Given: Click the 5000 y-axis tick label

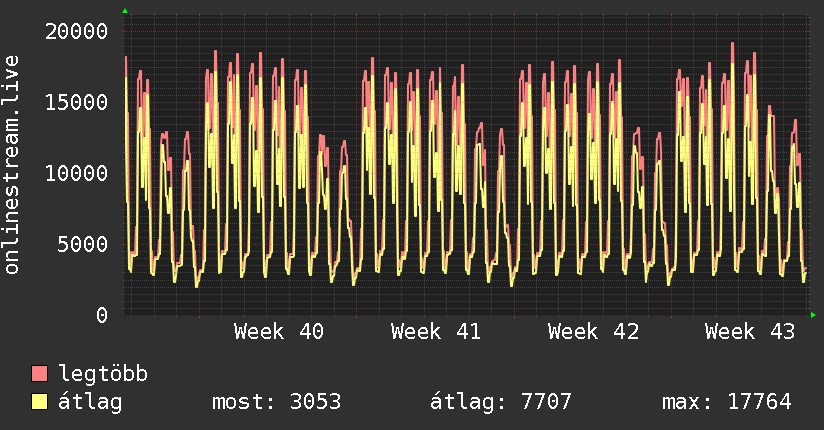Looking at the screenshot, I should coord(83,244).
